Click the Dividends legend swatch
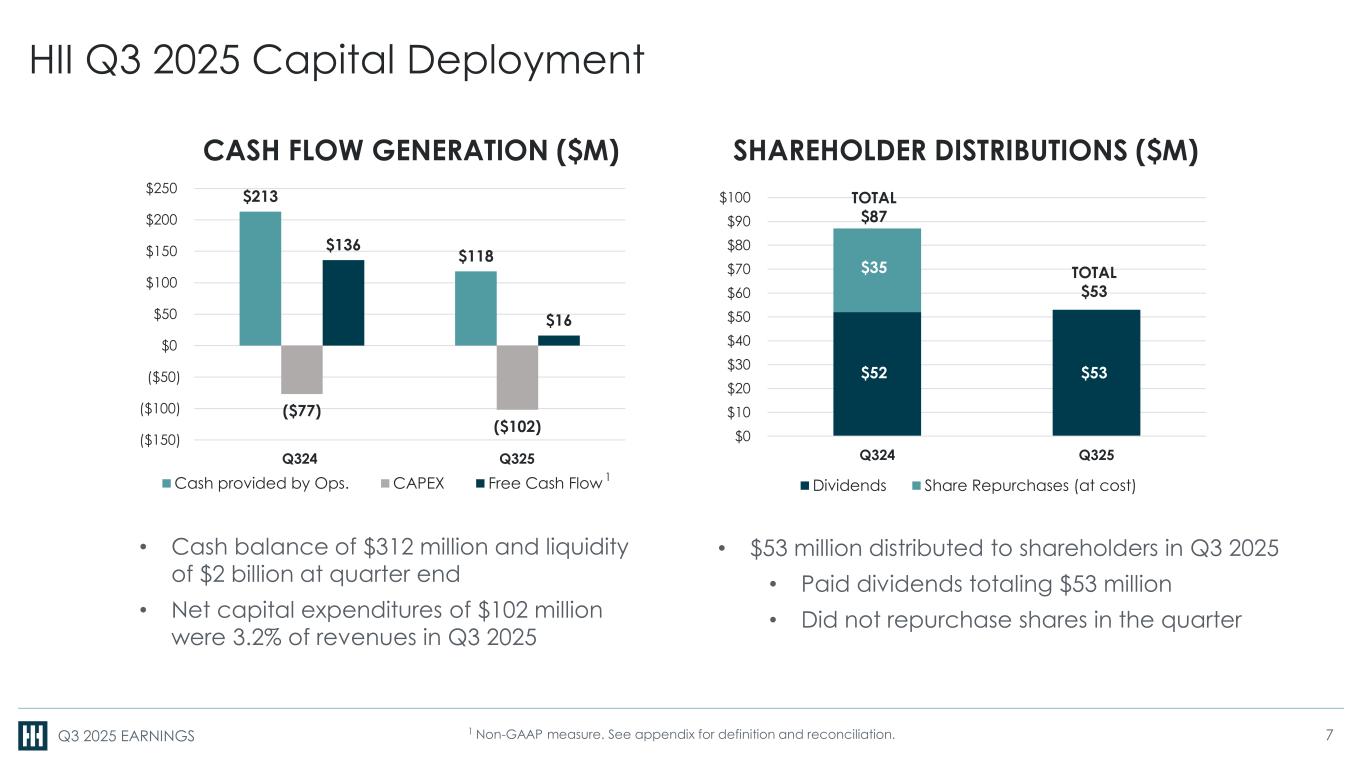 tap(805, 486)
